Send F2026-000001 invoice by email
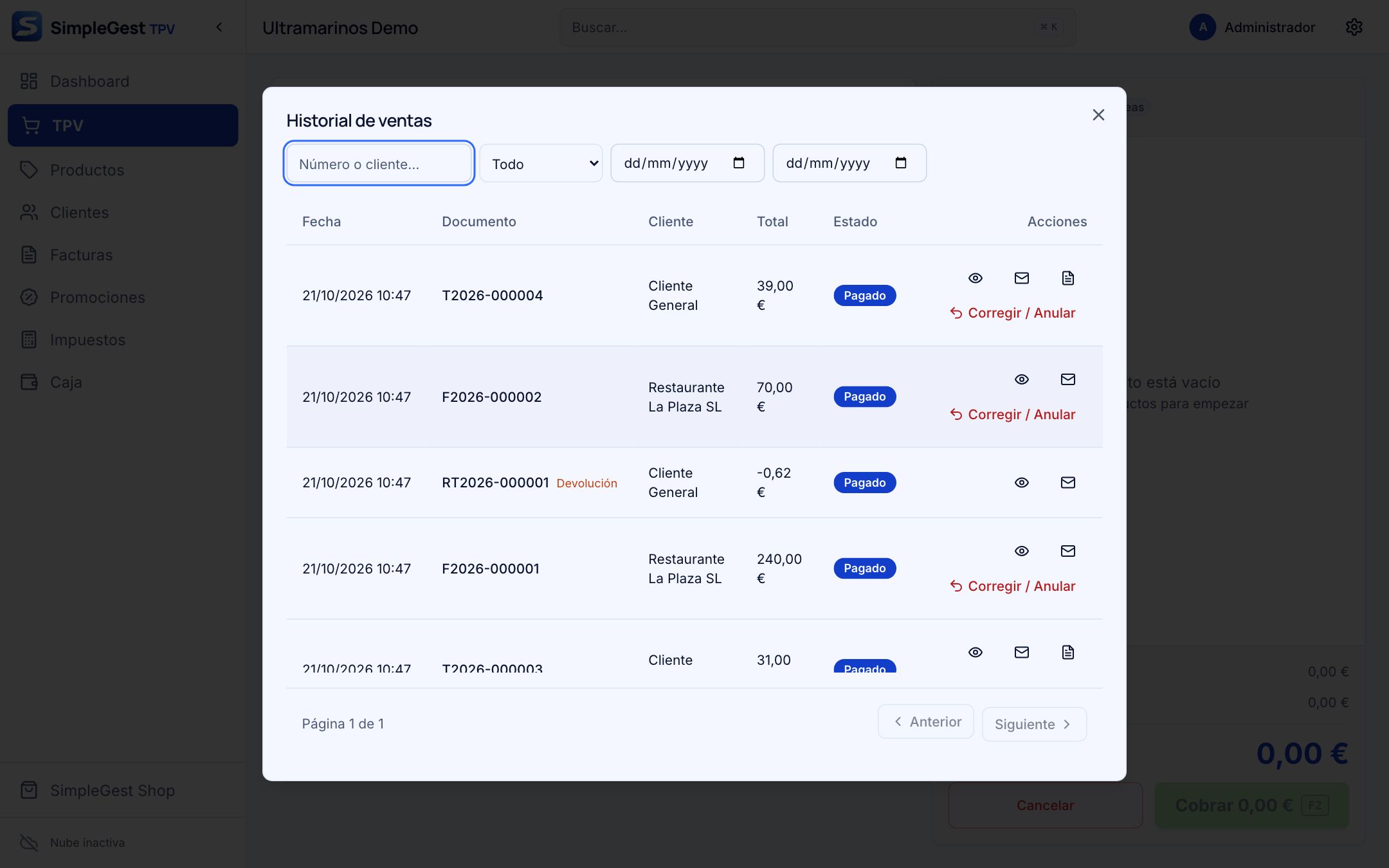Image resolution: width=1389 pixels, height=868 pixels. click(x=1067, y=551)
